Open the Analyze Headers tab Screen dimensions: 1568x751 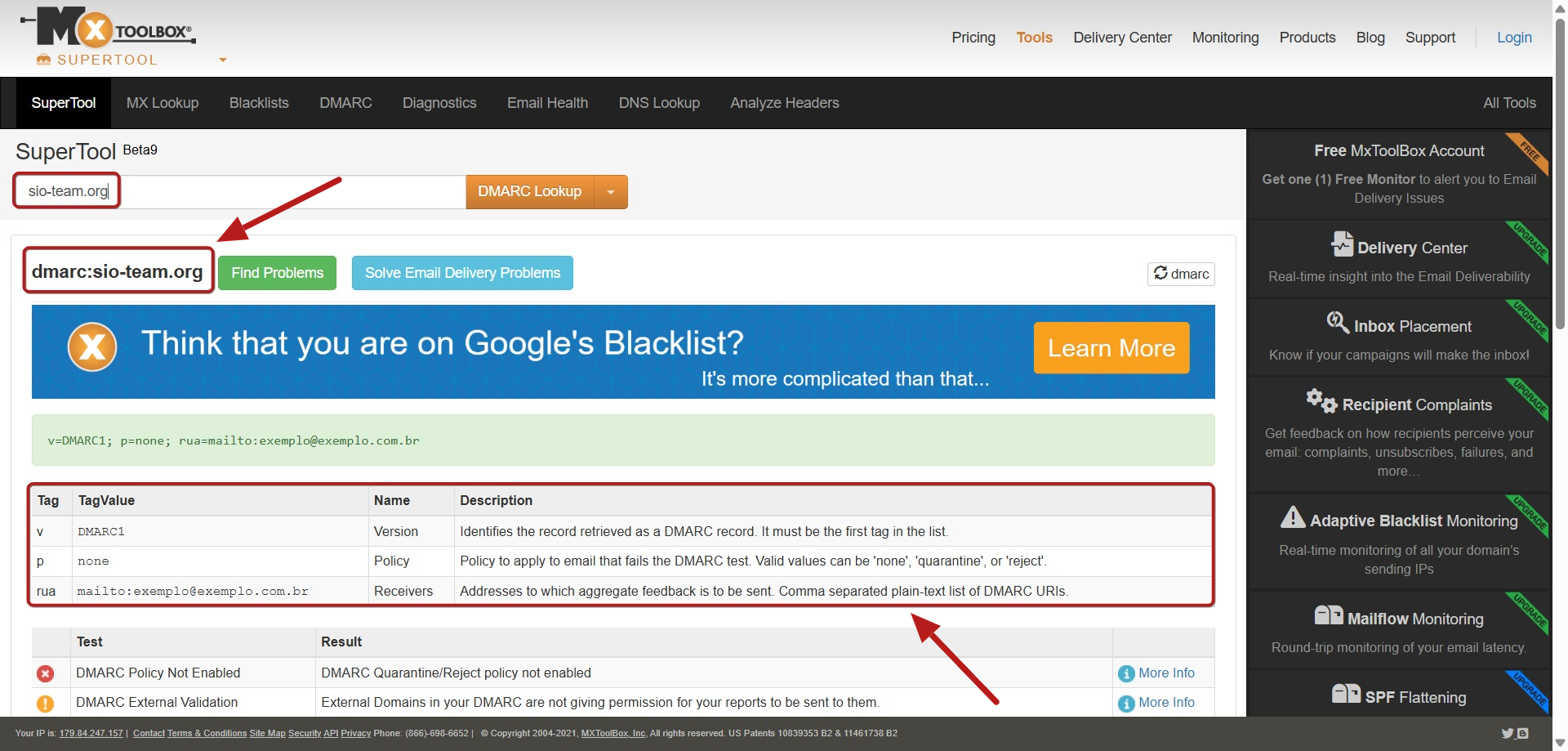(785, 103)
